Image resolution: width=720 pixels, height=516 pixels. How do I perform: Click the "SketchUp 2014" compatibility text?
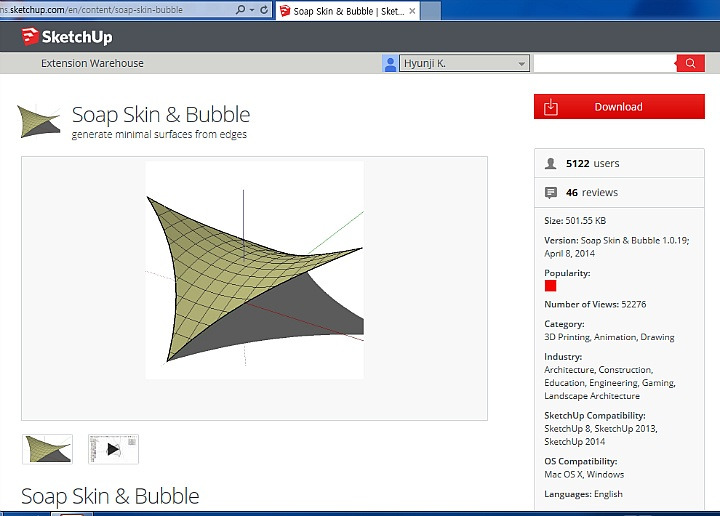click(574, 442)
